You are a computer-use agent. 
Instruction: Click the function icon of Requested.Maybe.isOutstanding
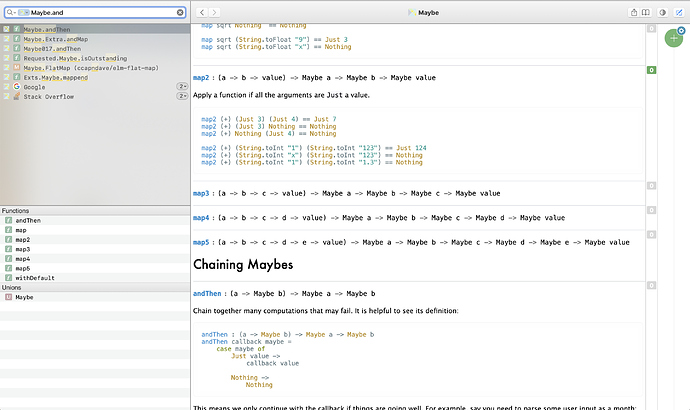click(17, 58)
